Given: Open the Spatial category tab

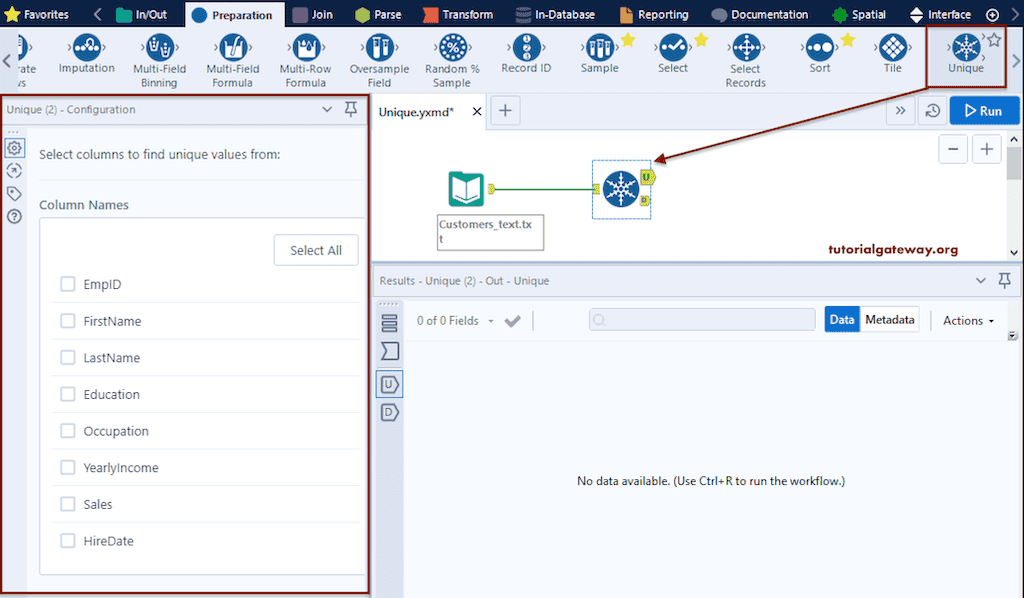Looking at the screenshot, I should click(x=859, y=14).
